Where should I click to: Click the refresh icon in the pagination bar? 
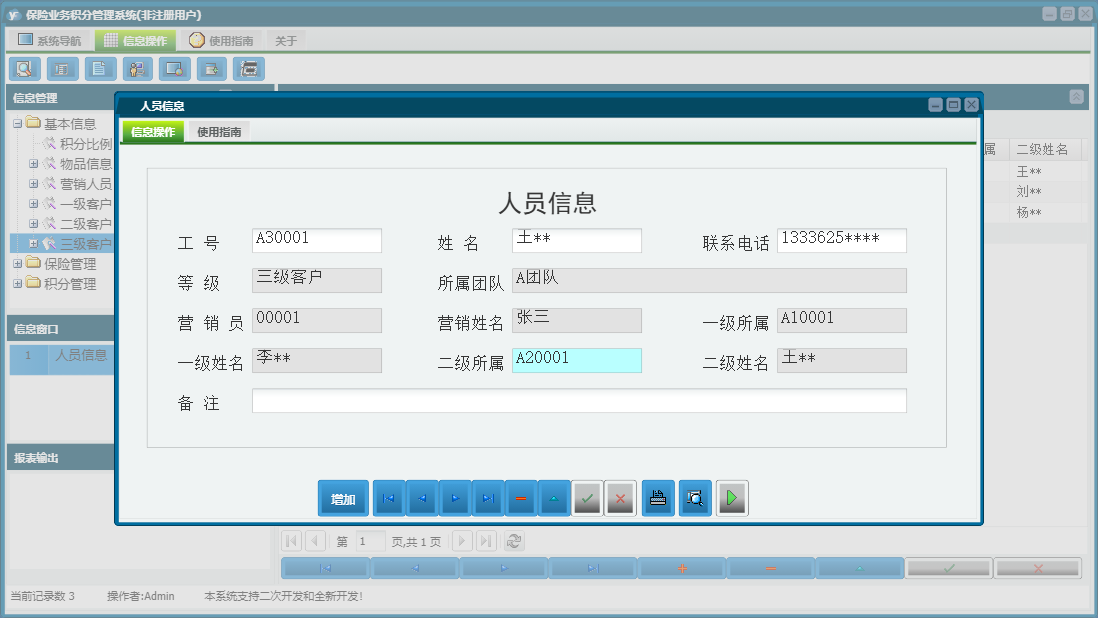coord(513,541)
